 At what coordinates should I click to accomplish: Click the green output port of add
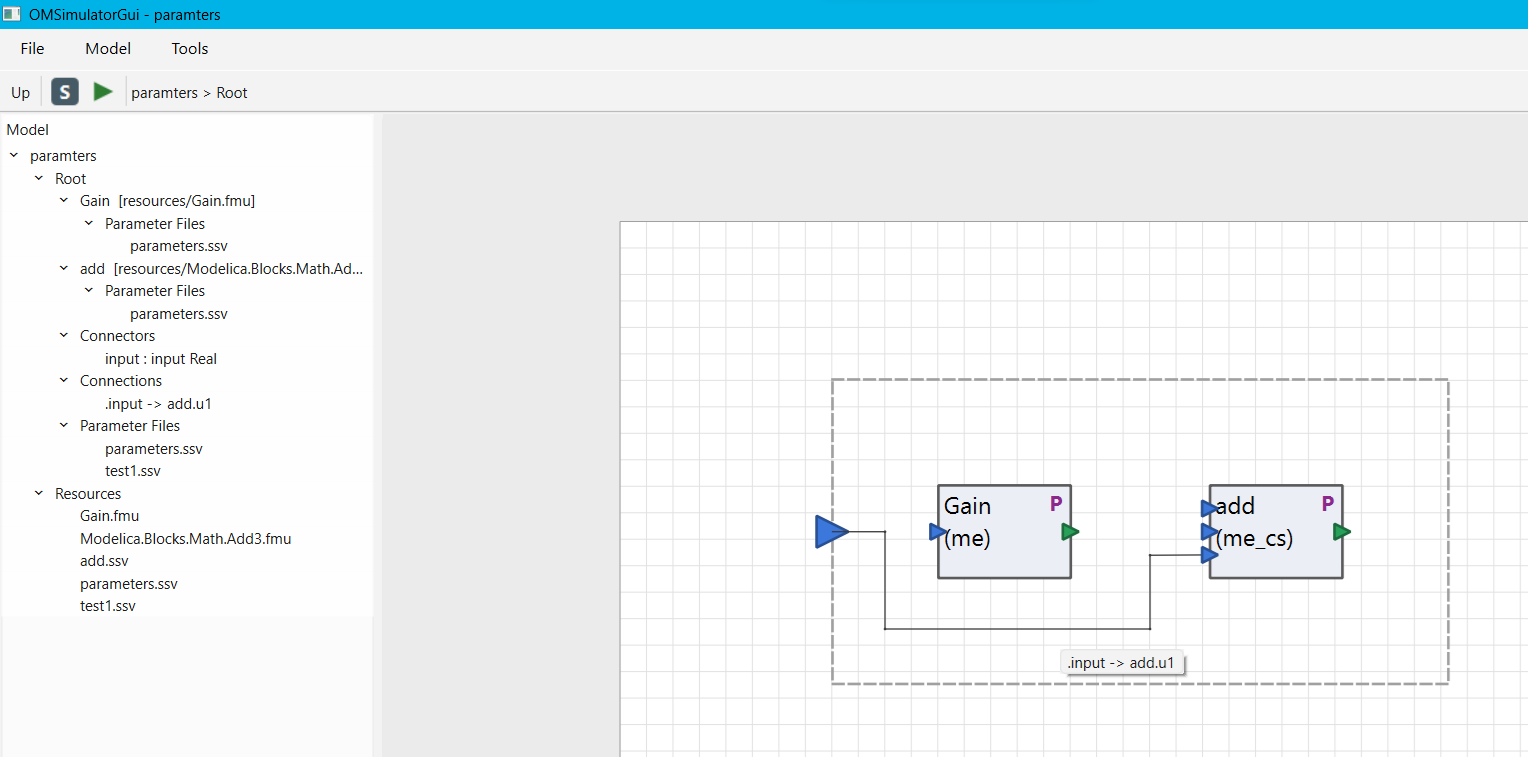(1342, 532)
